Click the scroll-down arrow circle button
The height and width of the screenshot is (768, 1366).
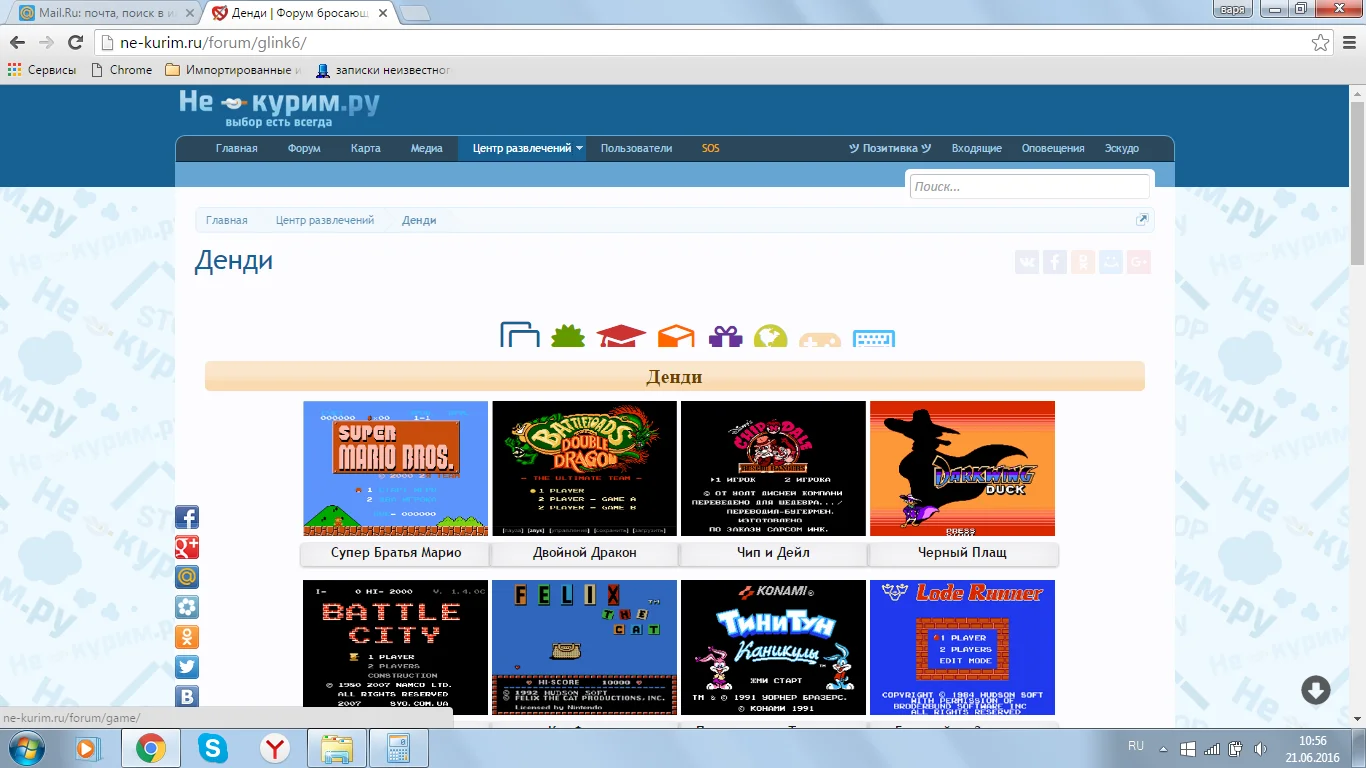click(1315, 690)
